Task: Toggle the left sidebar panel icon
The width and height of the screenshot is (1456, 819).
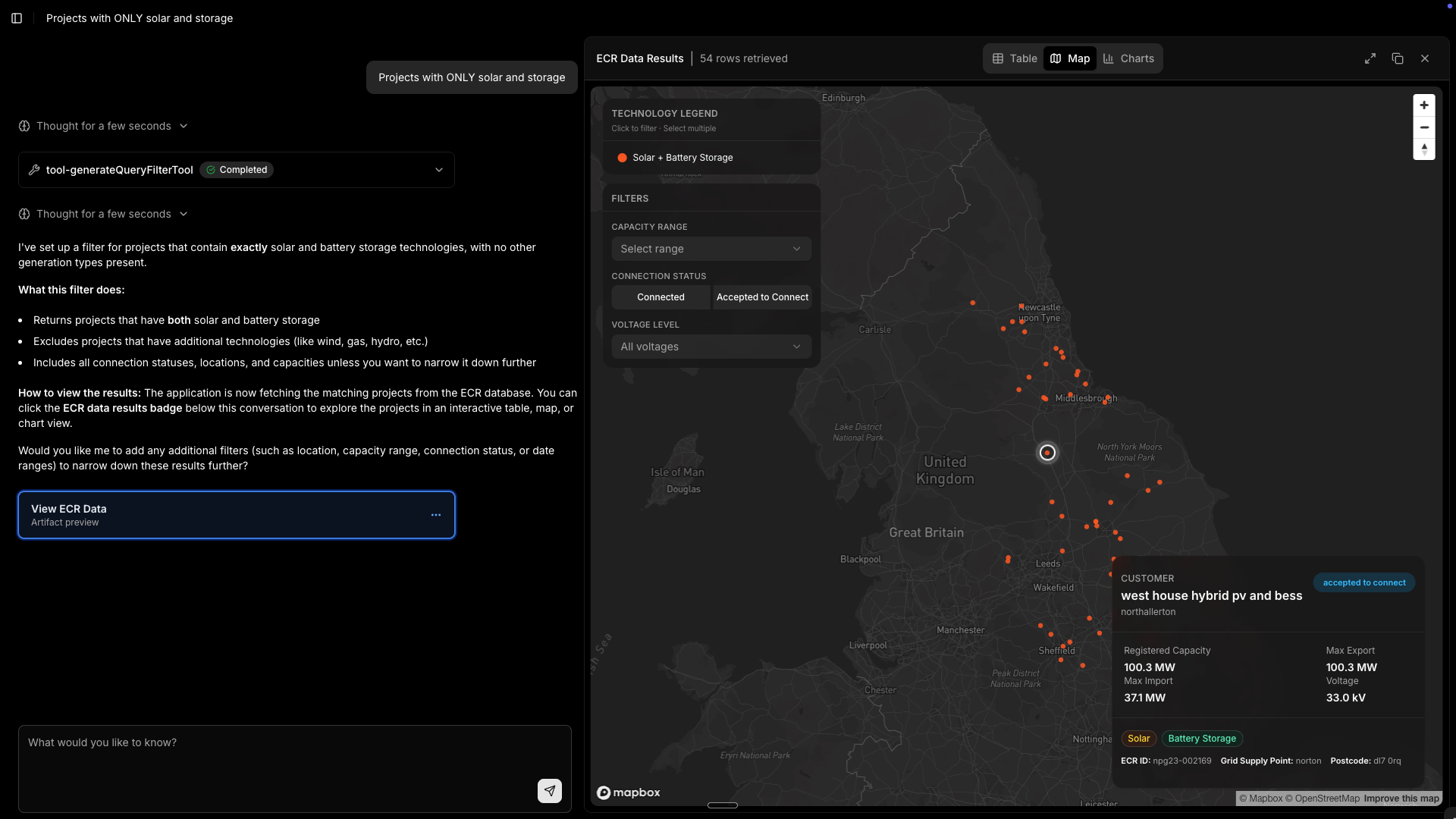Action: [17, 18]
